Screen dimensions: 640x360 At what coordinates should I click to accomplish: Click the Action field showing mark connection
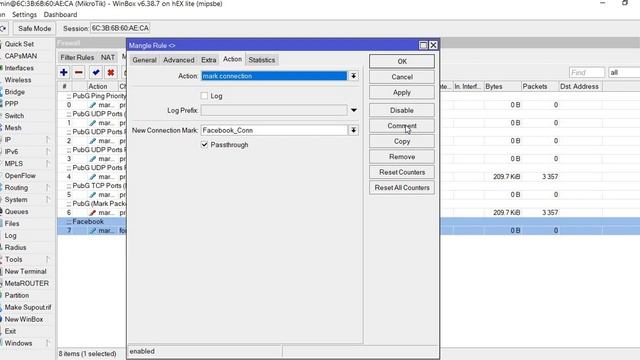point(274,76)
